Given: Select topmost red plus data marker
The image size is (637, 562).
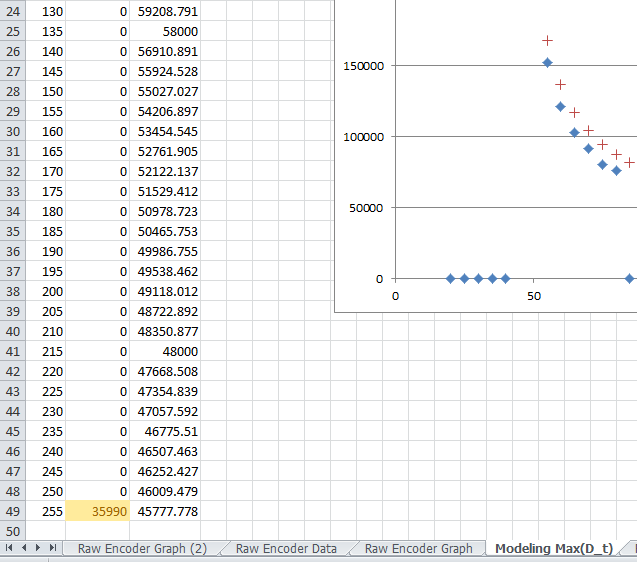Looking at the screenshot, I should point(547,40).
